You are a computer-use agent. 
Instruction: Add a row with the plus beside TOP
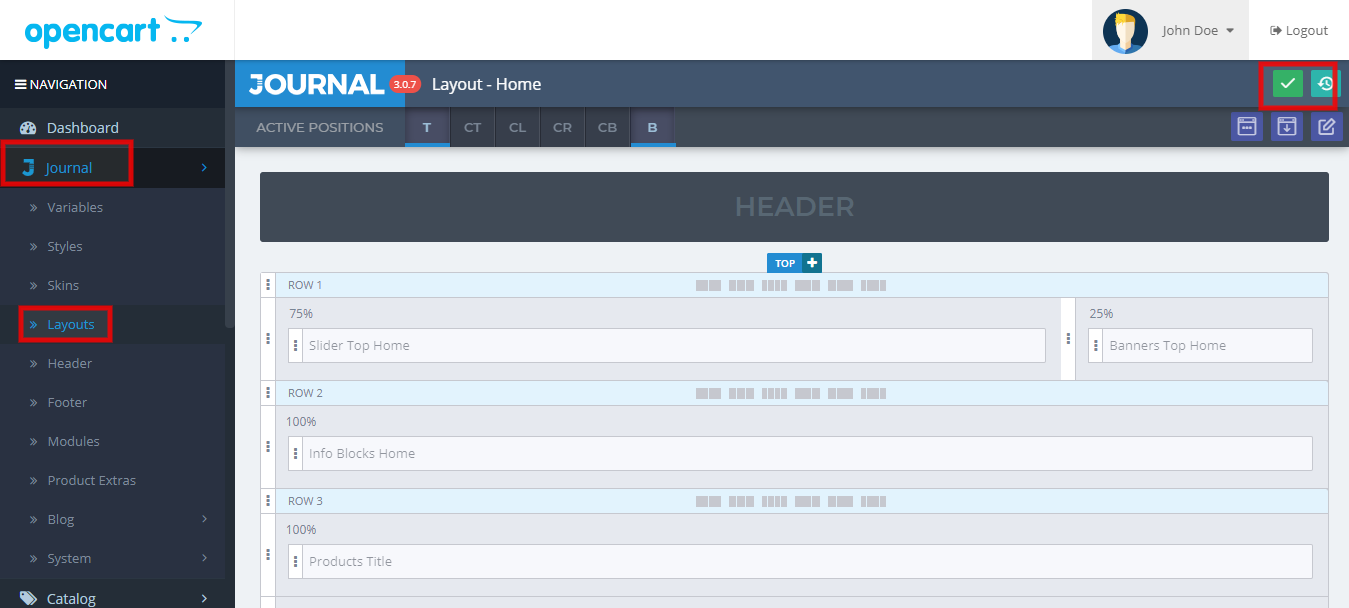coord(812,263)
